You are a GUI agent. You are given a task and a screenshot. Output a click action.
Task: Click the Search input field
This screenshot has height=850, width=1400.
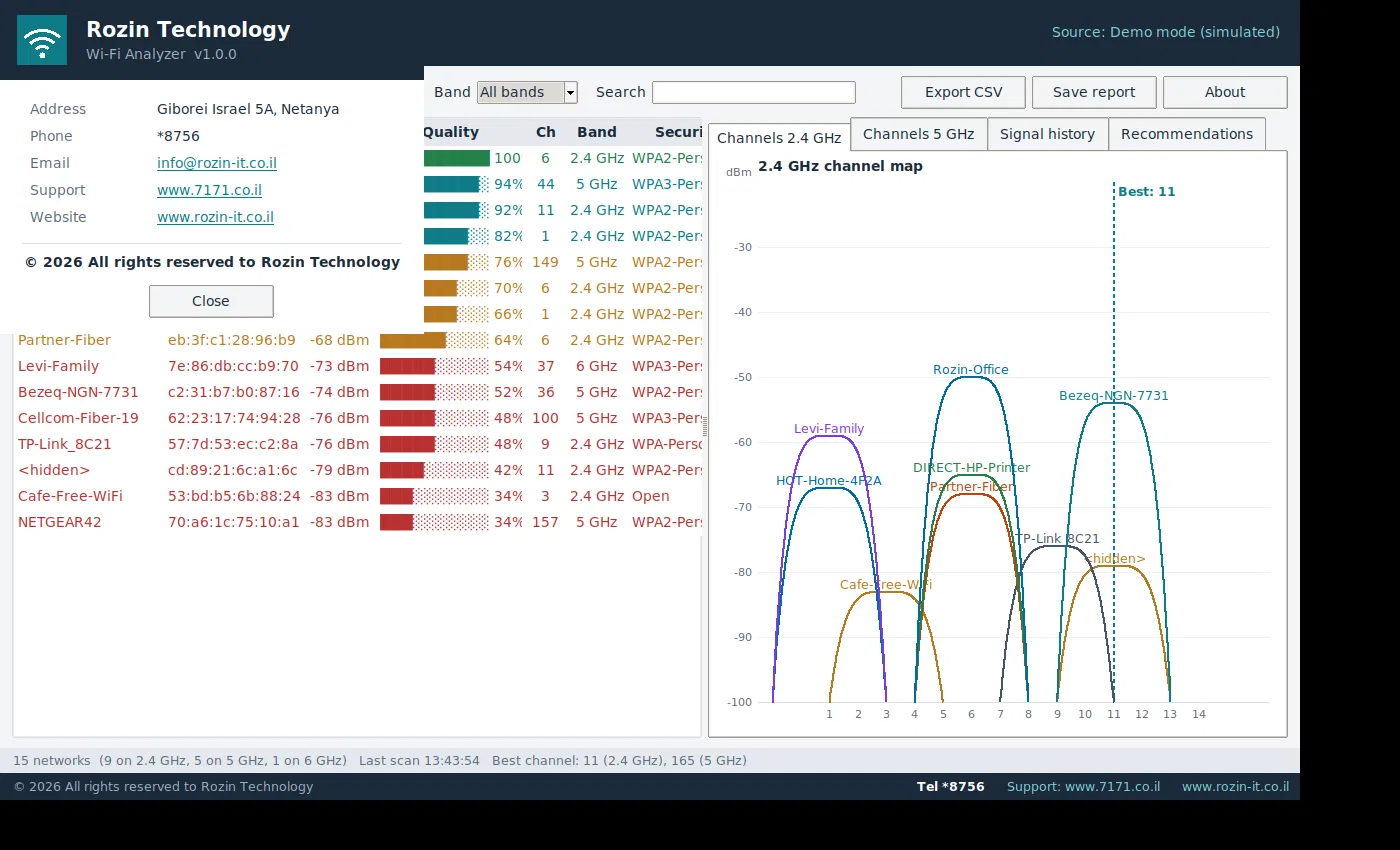754,92
